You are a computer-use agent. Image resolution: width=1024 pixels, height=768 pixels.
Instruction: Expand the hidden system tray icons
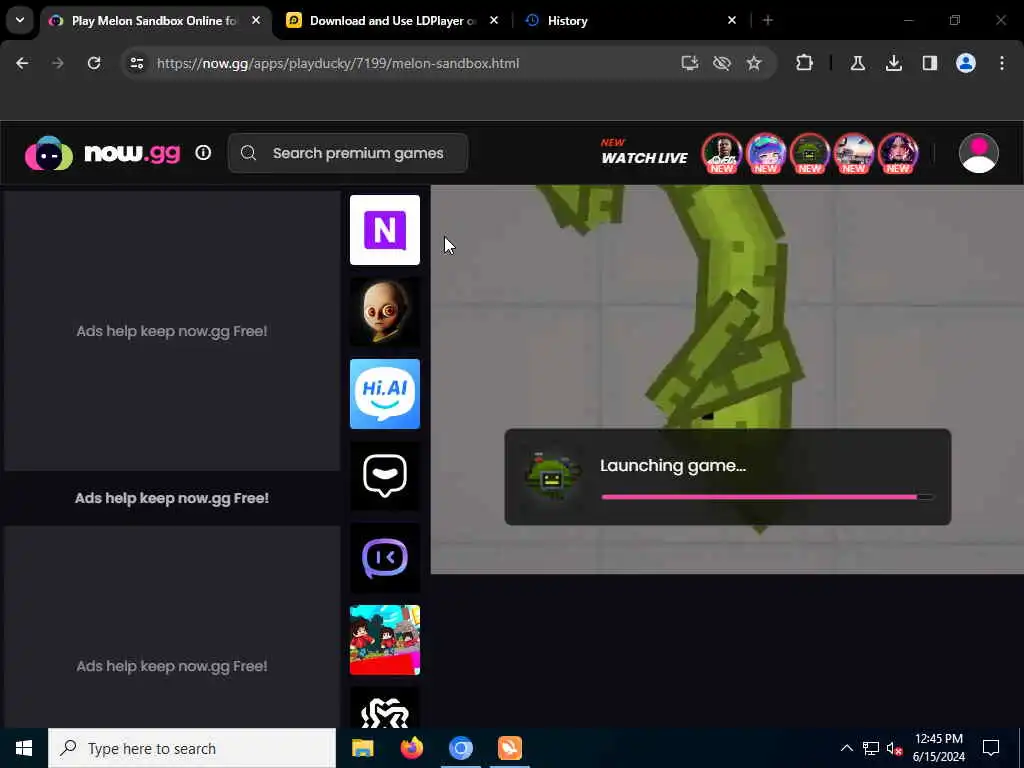[846, 748]
